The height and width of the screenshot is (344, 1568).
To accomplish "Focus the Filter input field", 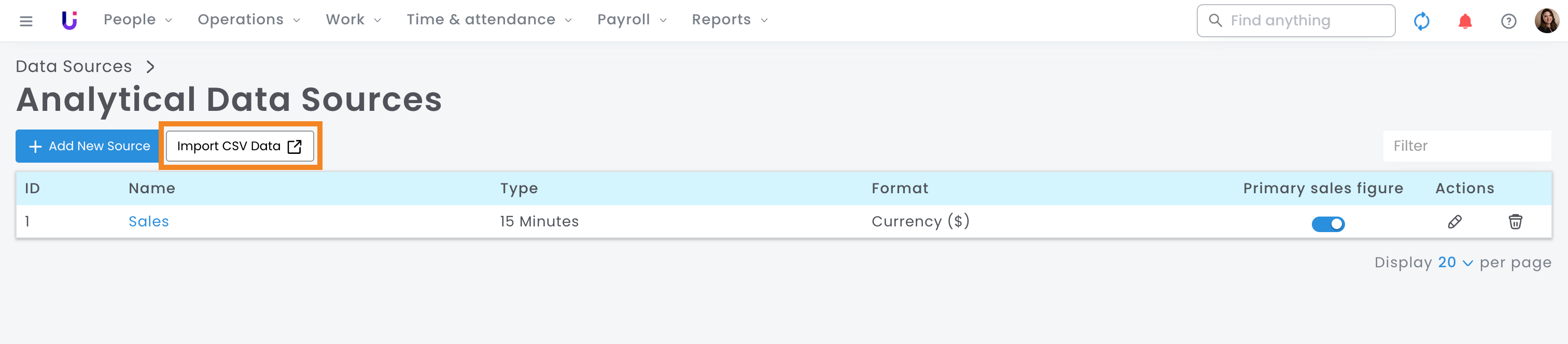I will point(1466,147).
